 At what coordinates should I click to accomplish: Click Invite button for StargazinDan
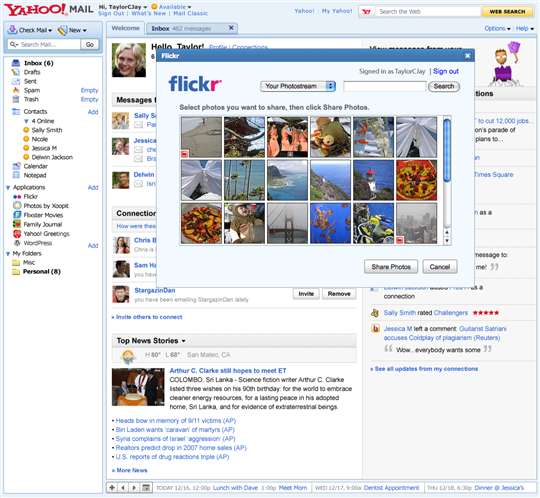[306, 294]
